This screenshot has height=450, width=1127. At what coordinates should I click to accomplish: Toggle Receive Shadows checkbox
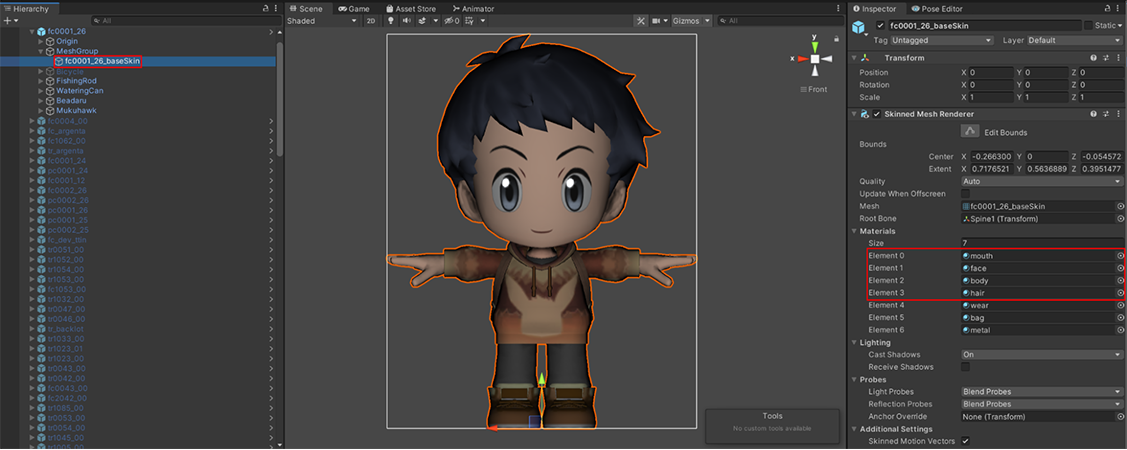point(965,367)
